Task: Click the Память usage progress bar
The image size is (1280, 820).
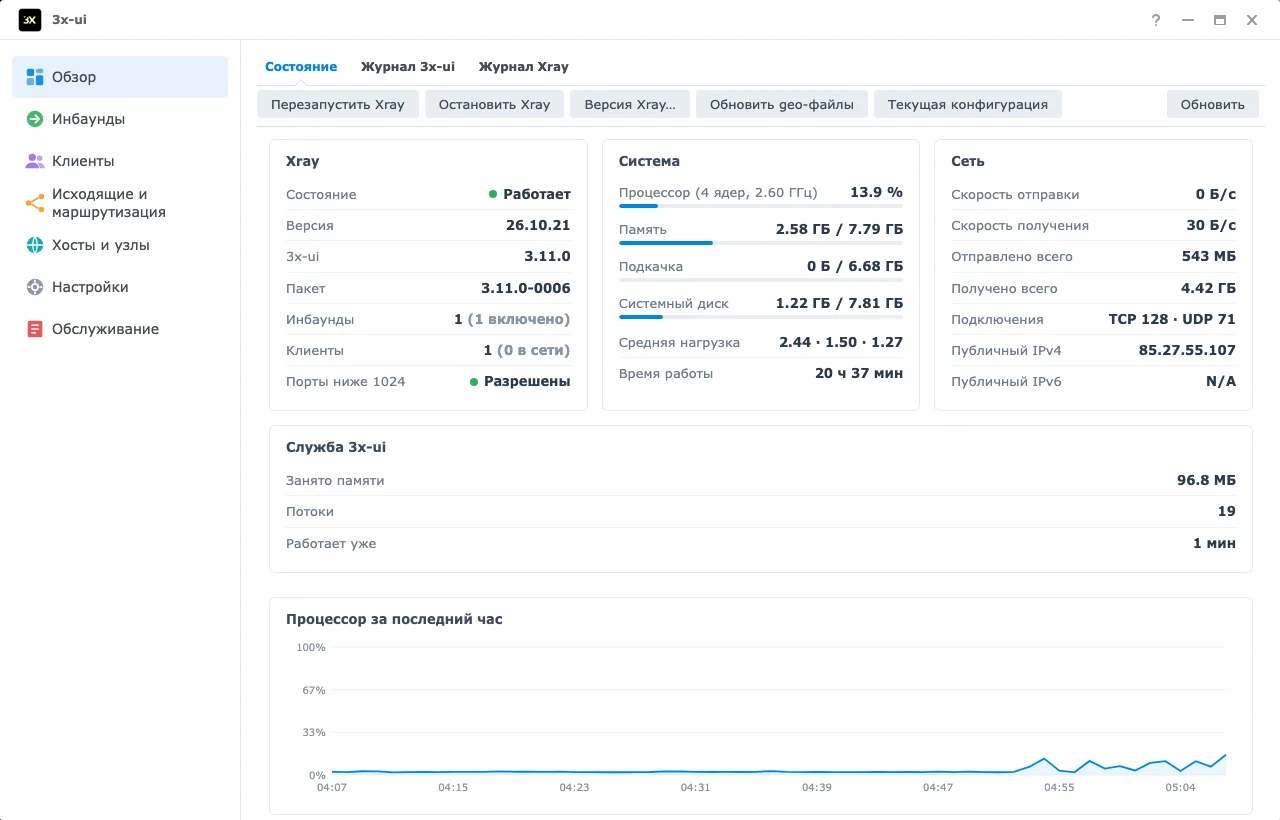Action: coord(761,243)
